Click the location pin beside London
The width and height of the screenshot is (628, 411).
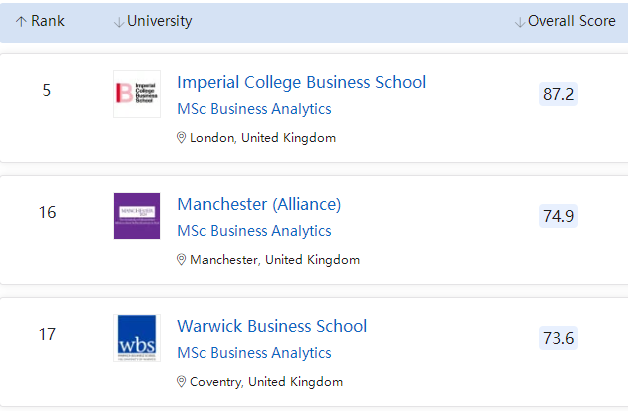(181, 138)
